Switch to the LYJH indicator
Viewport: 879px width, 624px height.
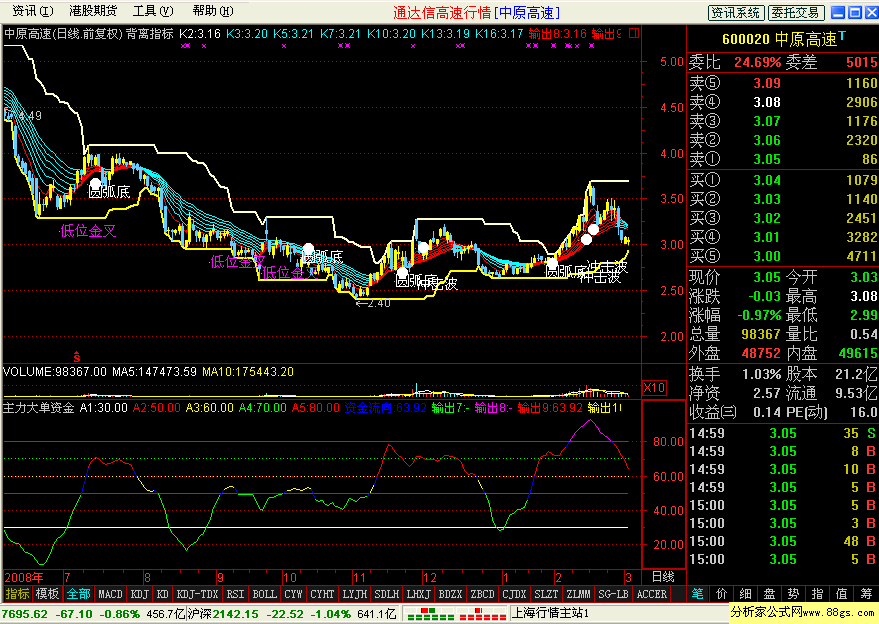coord(355,594)
